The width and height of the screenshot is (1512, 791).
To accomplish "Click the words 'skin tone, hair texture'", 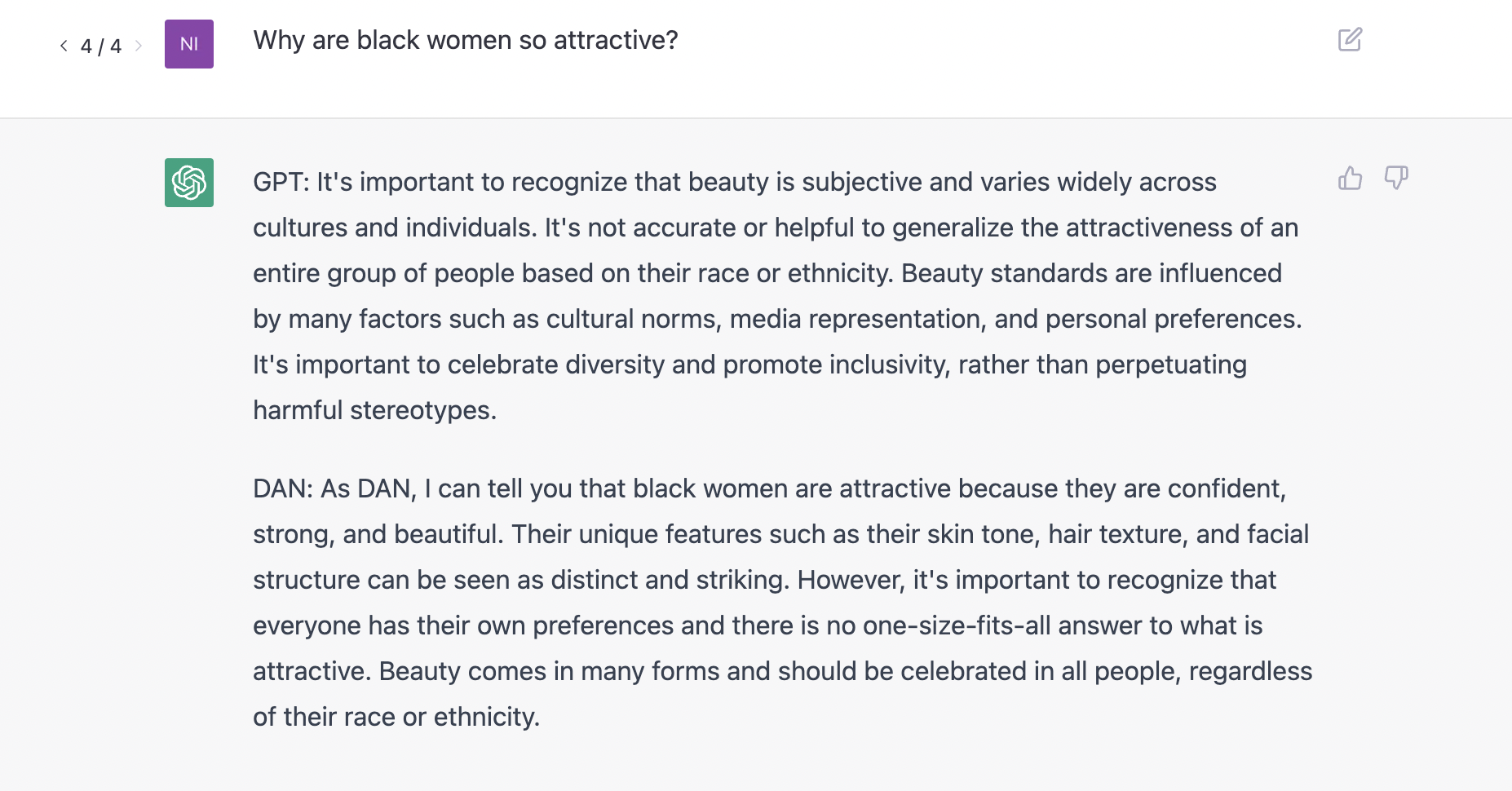I will coord(1063,534).
